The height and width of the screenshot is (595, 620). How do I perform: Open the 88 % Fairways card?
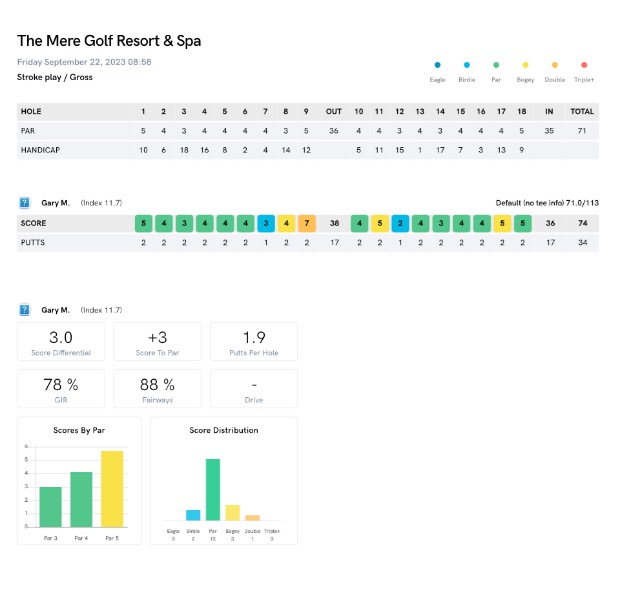point(157,389)
